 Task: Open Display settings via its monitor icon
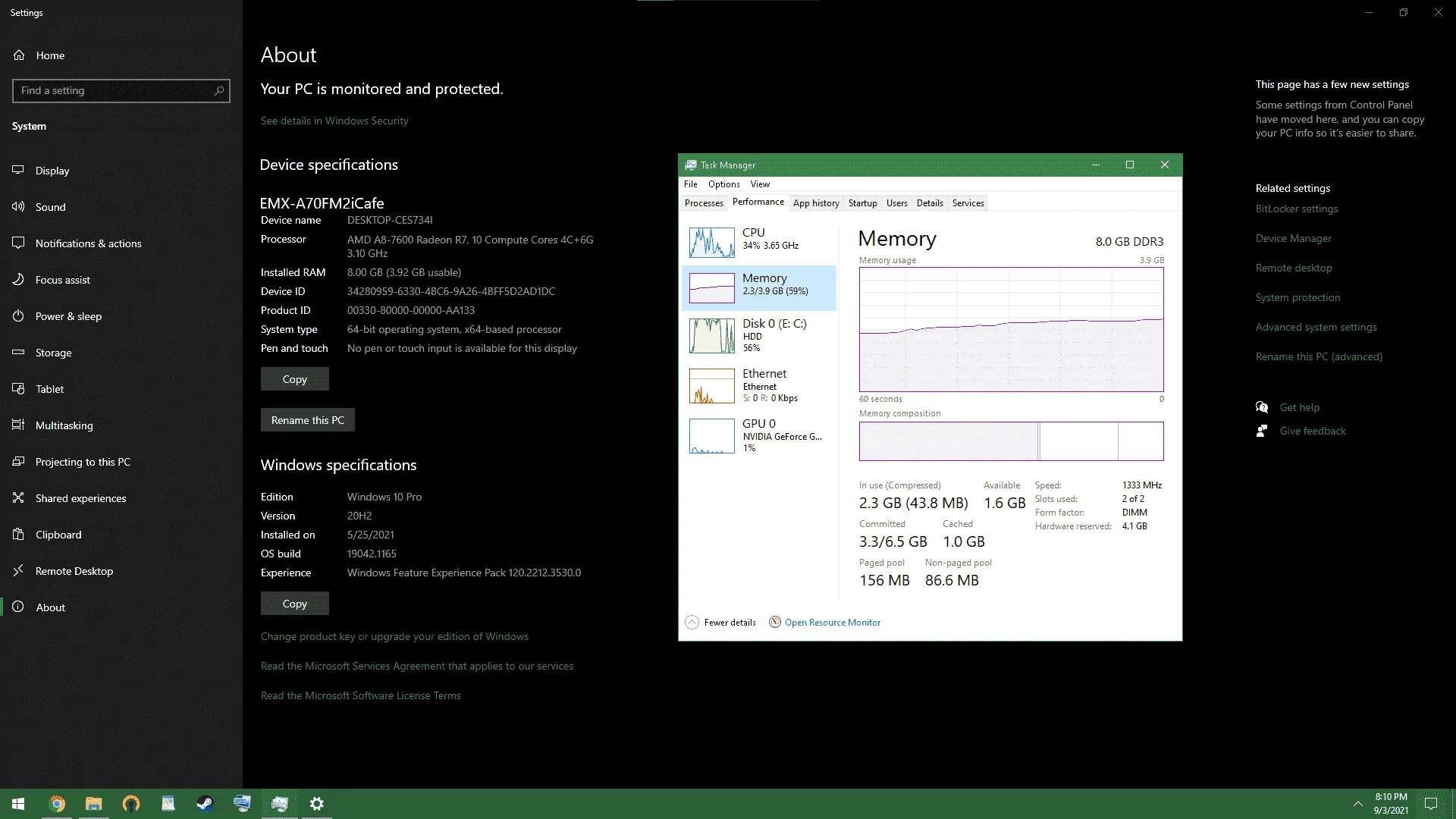coord(18,171)
